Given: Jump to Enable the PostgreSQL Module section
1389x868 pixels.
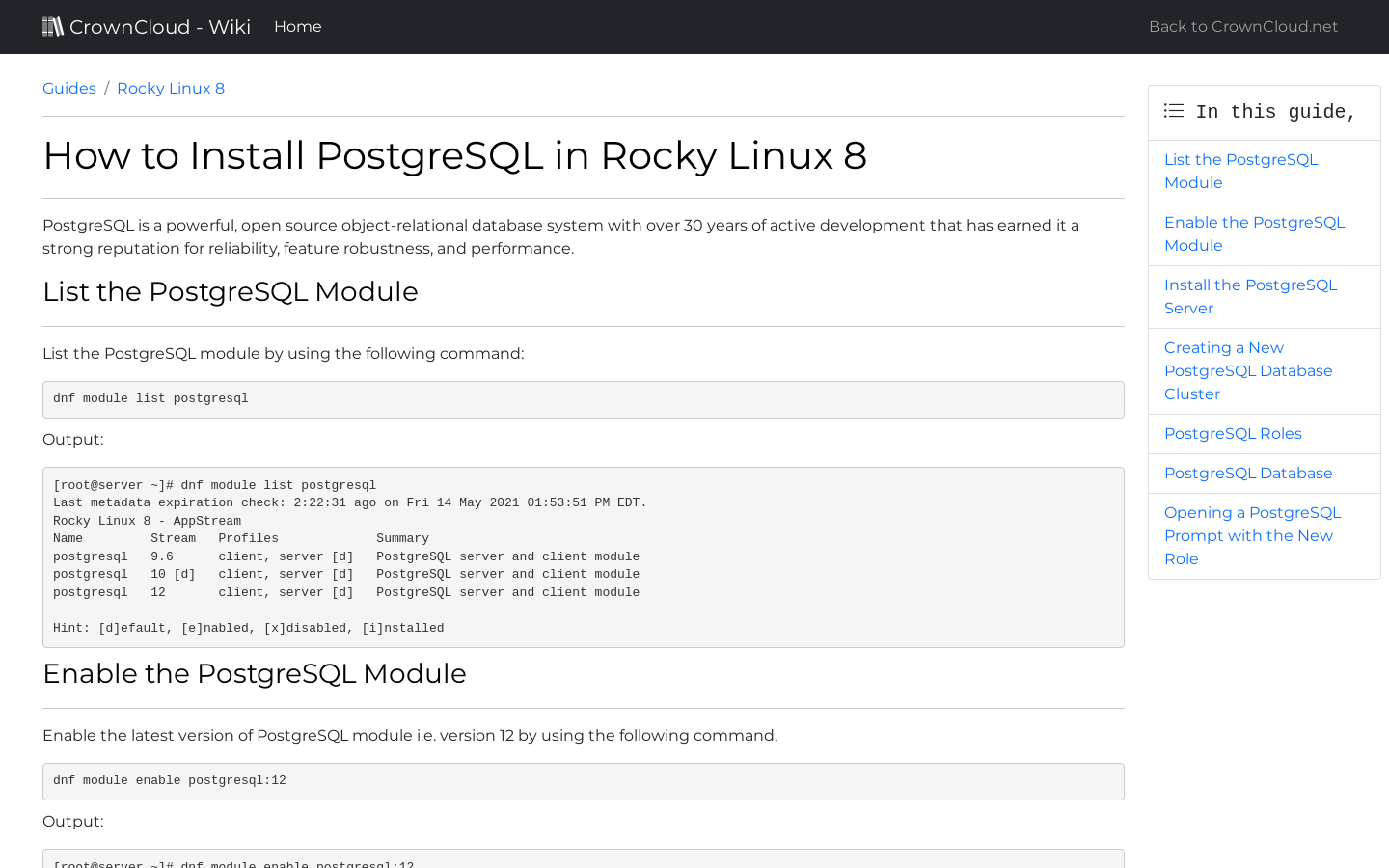Looking at the screenshot, I should tap(1265, 234).
